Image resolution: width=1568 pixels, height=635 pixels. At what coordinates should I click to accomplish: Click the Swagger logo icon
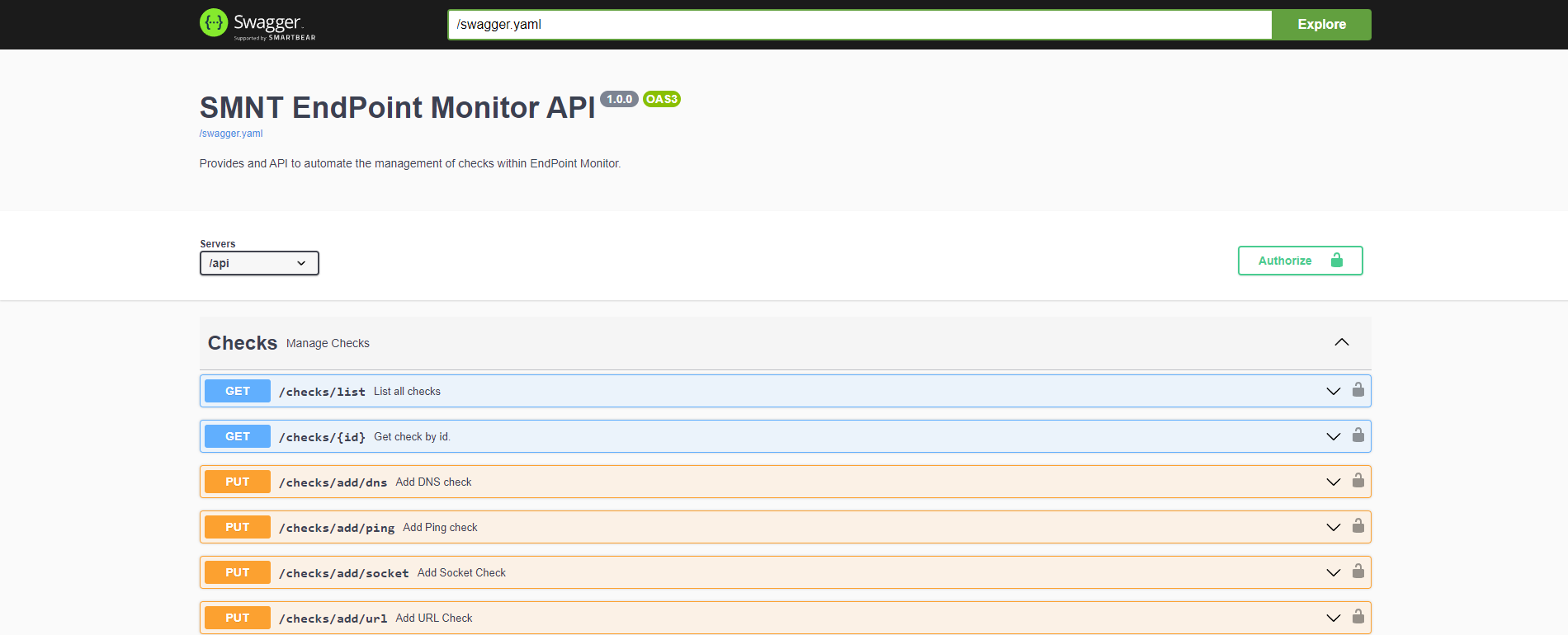(x=214, y=23)
